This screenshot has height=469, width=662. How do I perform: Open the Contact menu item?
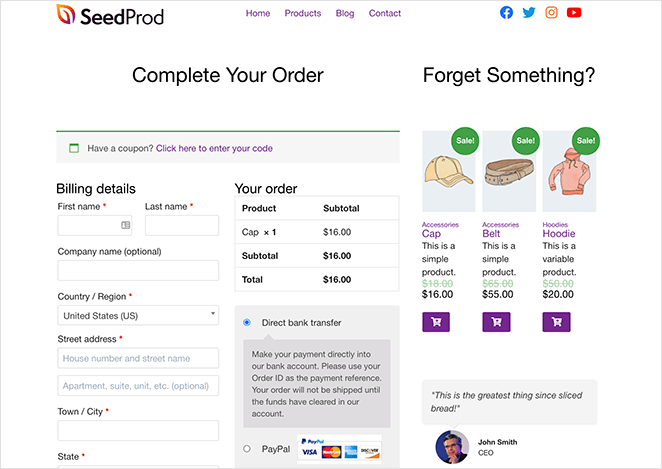coord(385,13)
